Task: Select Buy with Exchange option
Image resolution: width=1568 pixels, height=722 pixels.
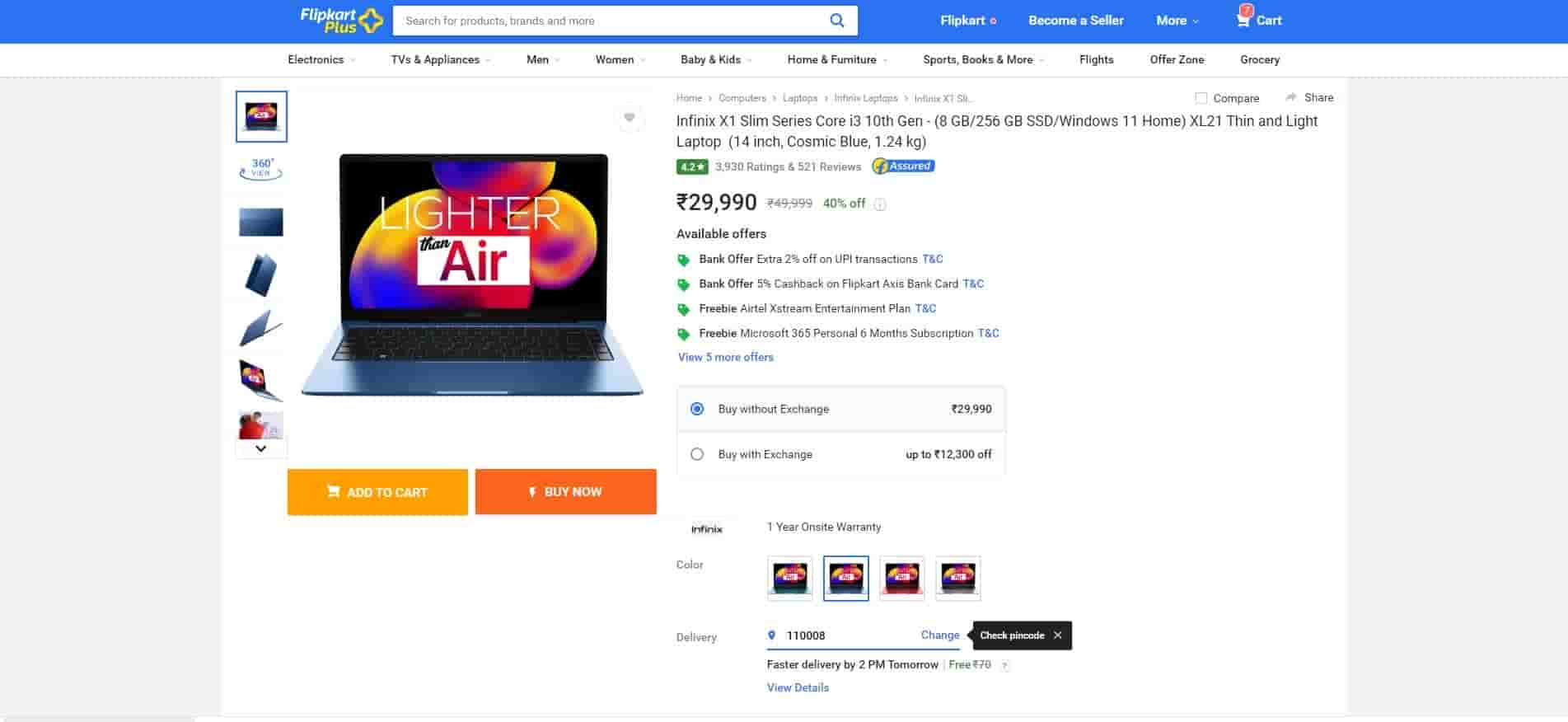Action: pos(697,454)
